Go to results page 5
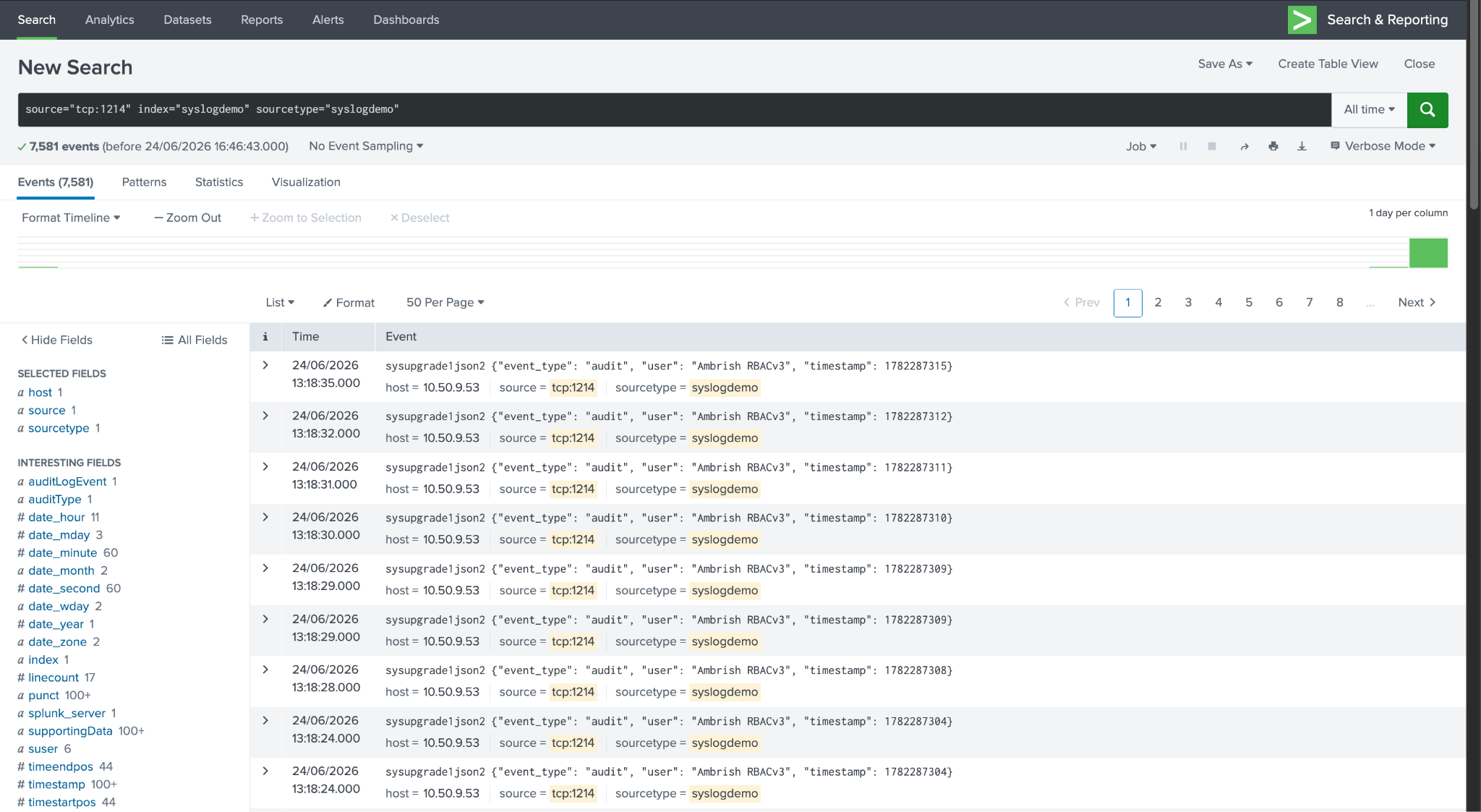 [x=1249, y=302]
